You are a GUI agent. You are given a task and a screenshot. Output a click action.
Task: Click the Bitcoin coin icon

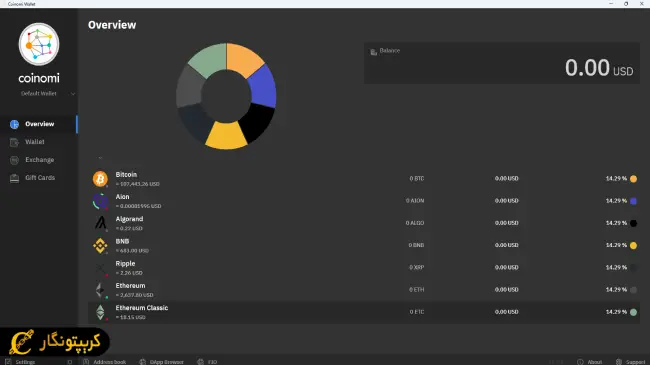pyautogui.click(x=100, y=179)
